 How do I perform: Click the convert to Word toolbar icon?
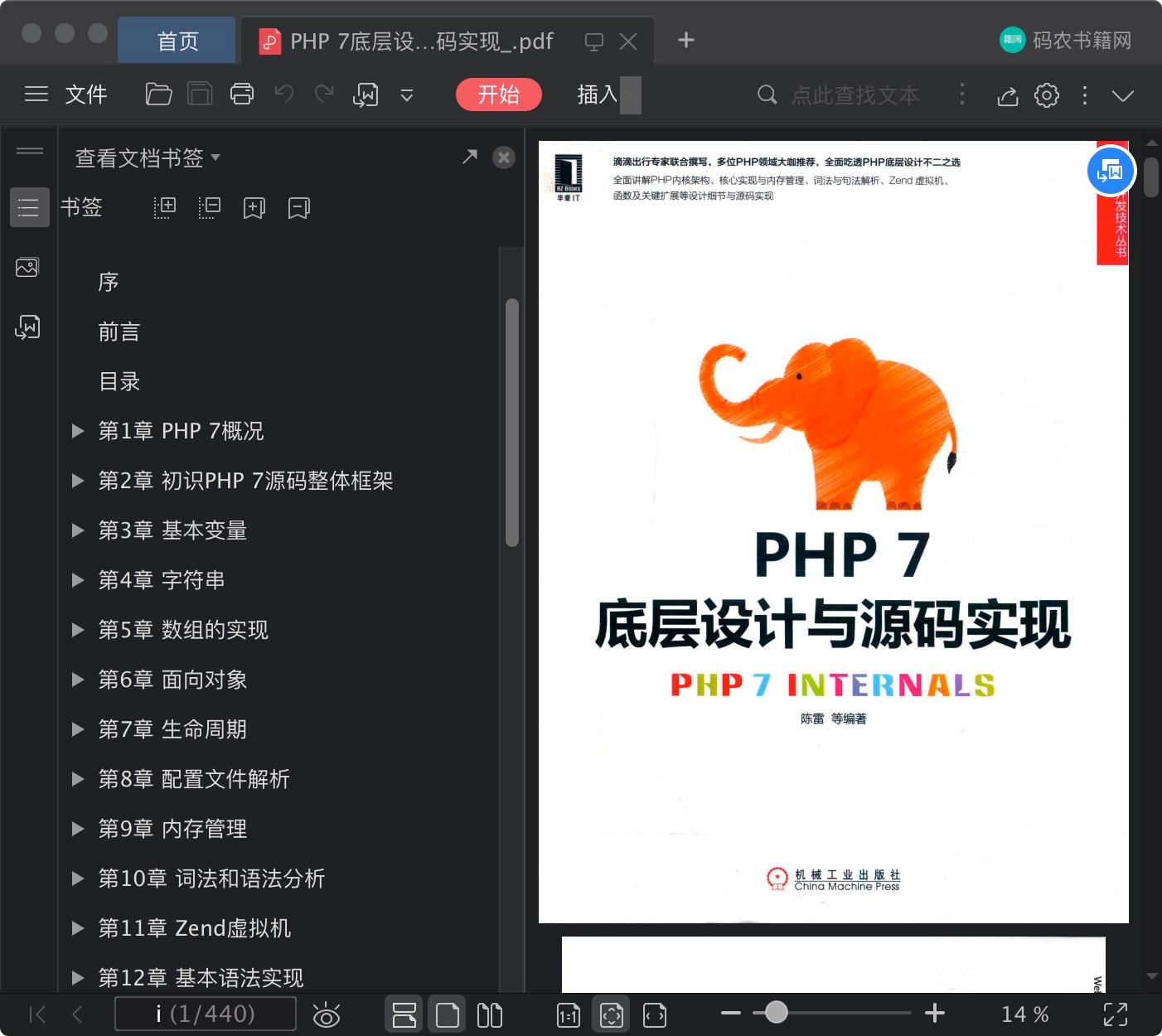click(366, 94)
